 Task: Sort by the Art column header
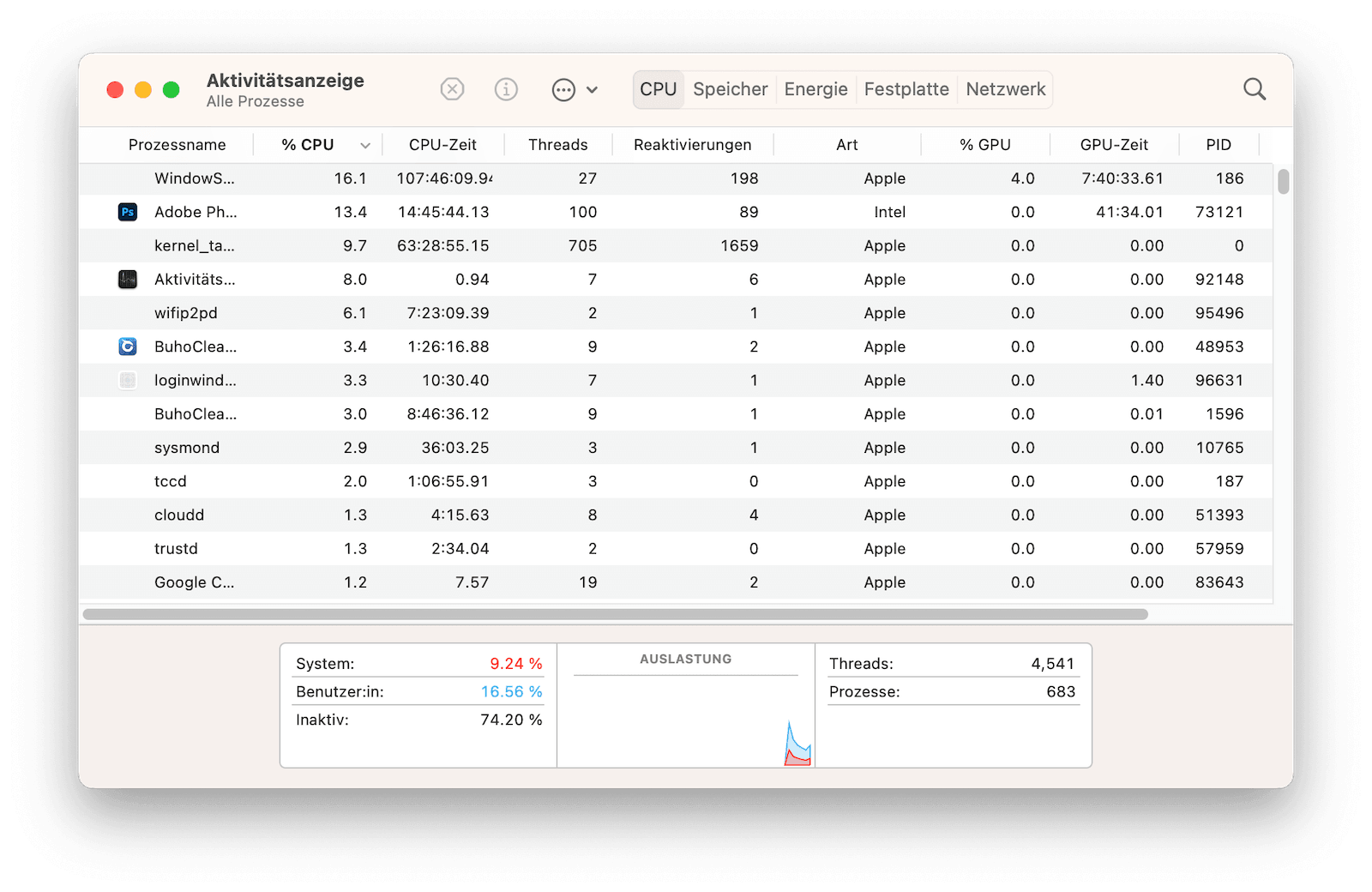click(847, 145)
